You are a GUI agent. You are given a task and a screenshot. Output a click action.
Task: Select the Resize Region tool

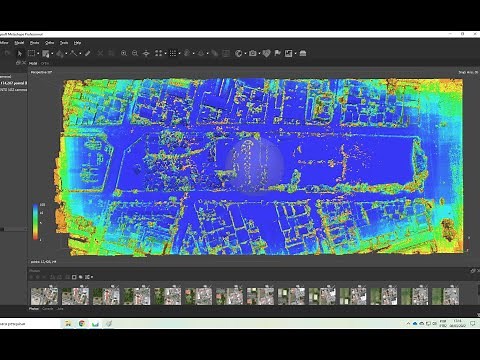tap(46, 53)
